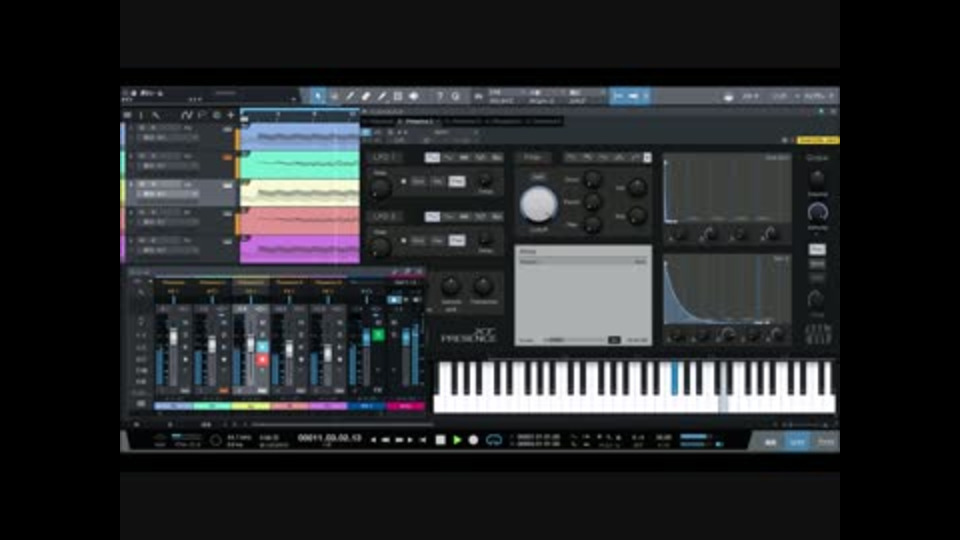This screenshot has height=540, width=960.
Task: Select the highlighted Presence tab in plugin window
Action: coord(419,121)
